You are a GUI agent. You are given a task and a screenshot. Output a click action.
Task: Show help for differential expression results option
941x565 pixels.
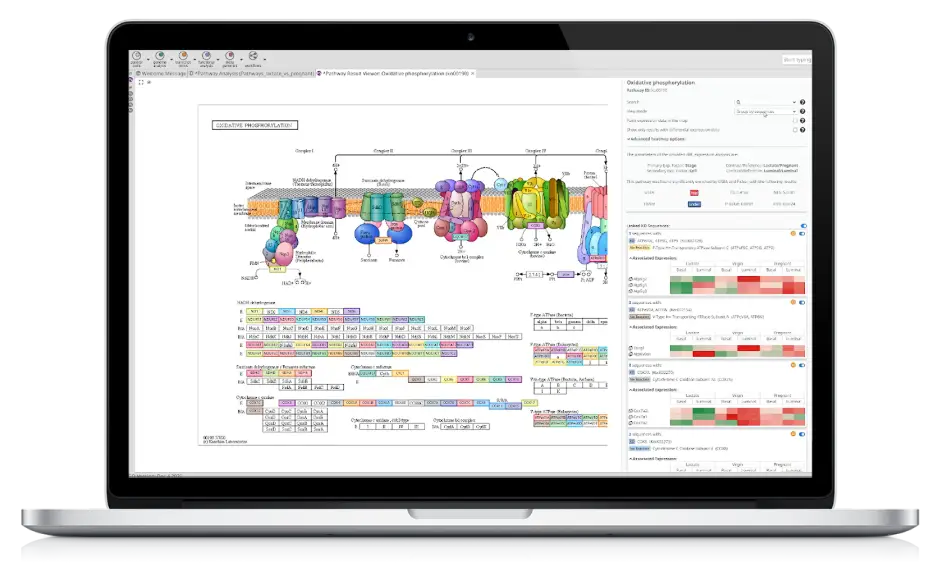point(802,130)
